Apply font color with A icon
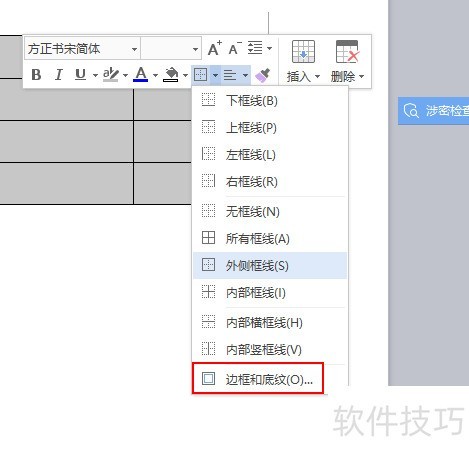Viewport: 469px width, 456px height. 141,75
